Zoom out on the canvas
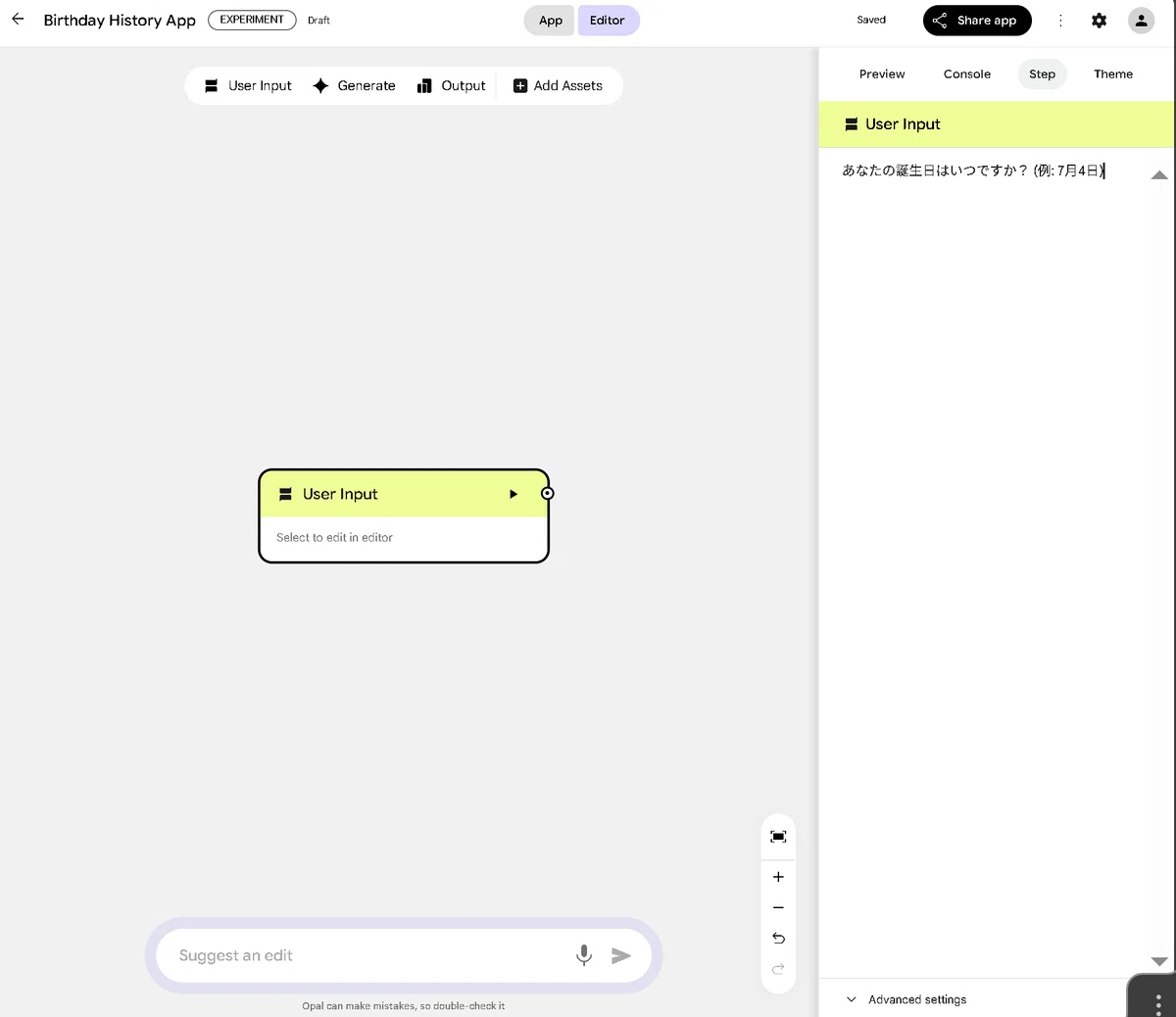 click(778, 908)
